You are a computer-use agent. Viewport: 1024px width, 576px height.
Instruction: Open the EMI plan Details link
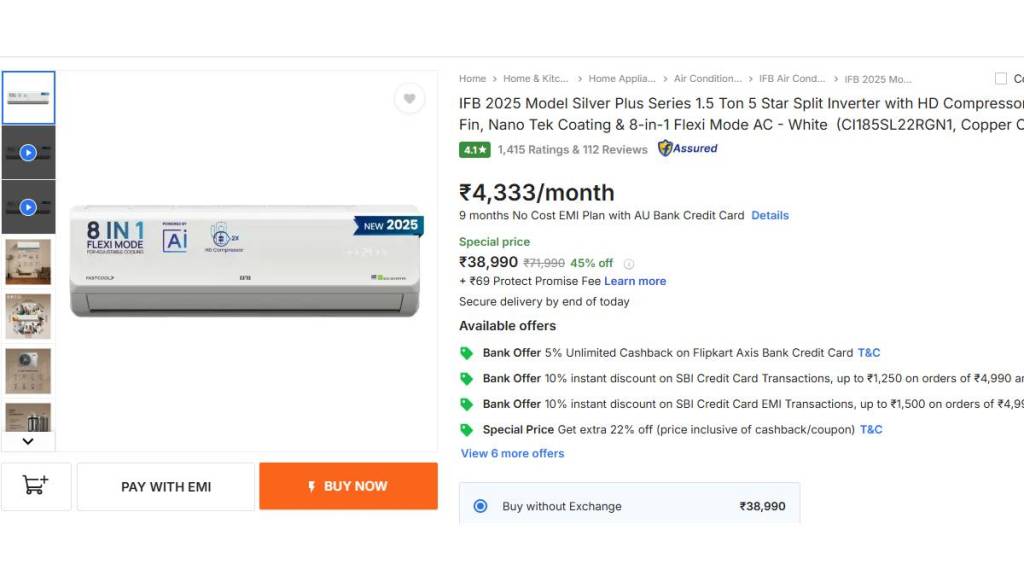[770, 215]
